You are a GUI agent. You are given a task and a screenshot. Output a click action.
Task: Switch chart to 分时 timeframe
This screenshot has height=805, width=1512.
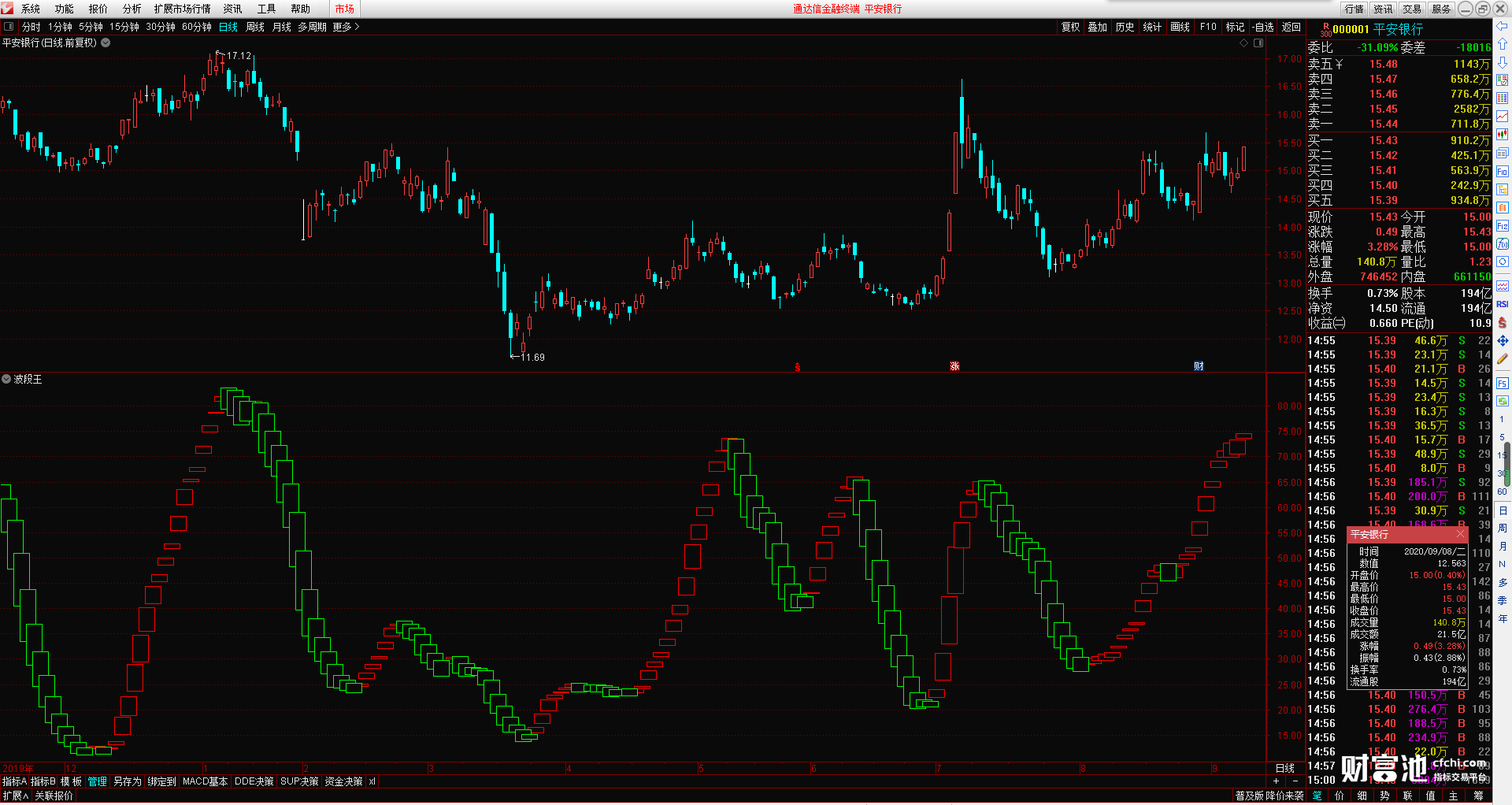(31, 27)
